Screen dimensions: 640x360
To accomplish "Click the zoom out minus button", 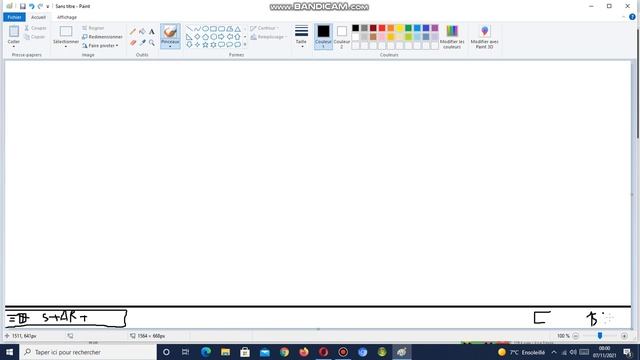I will tap(576, 336).
